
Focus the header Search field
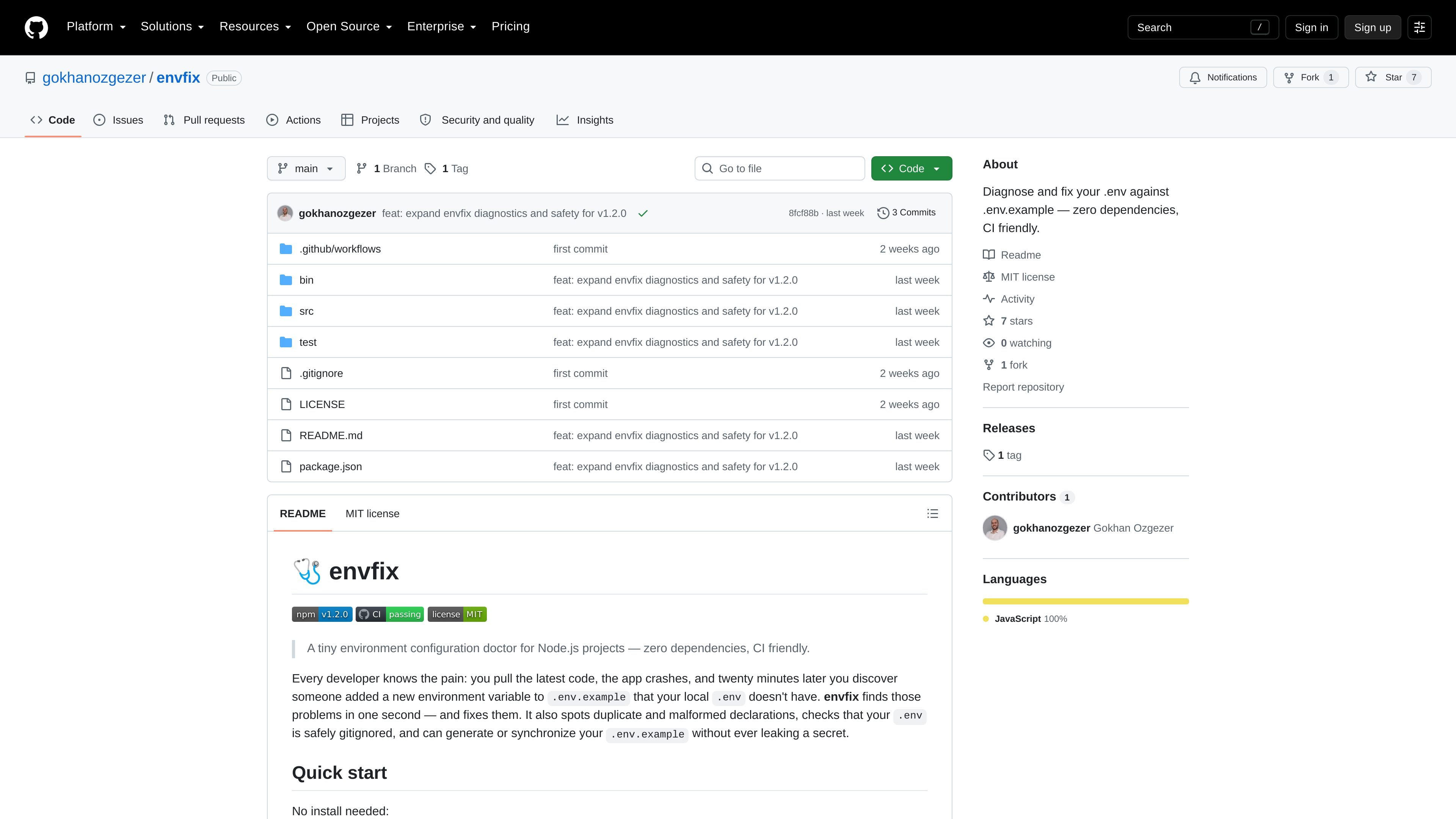1203,27
